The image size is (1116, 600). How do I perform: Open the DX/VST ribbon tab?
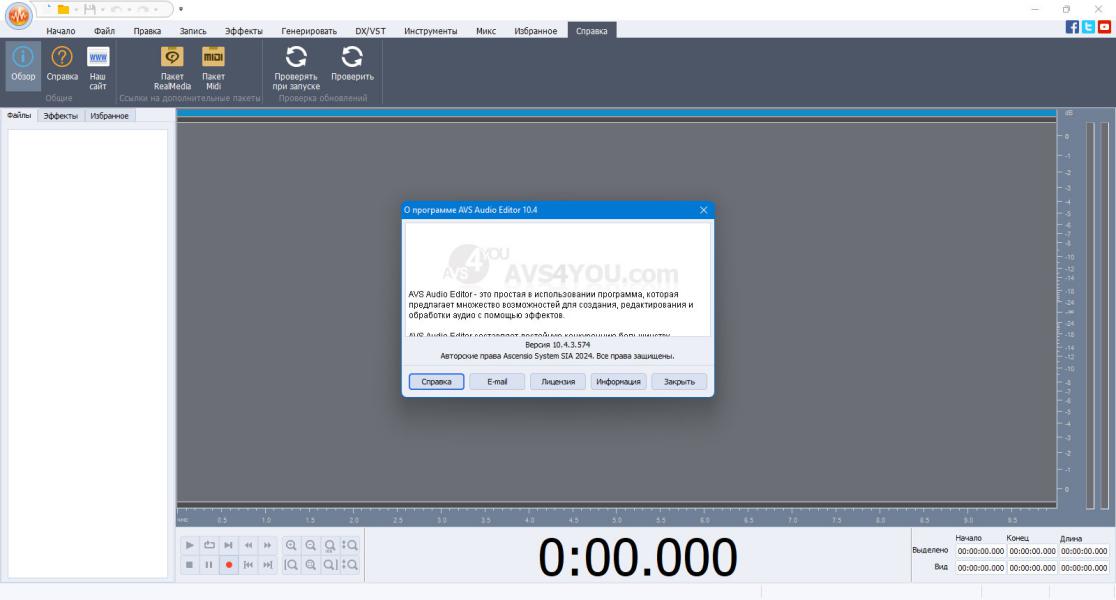point(370,31)
